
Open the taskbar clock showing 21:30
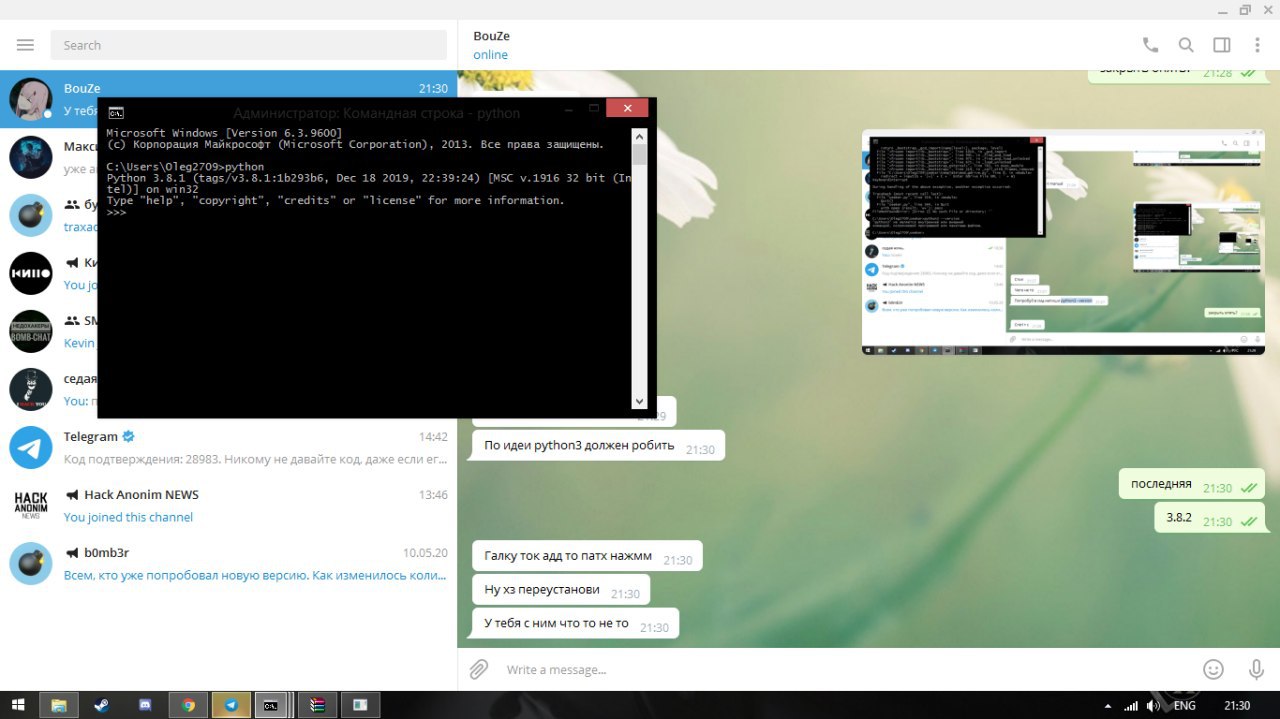pyautogui.click(x=1237, y=705)
